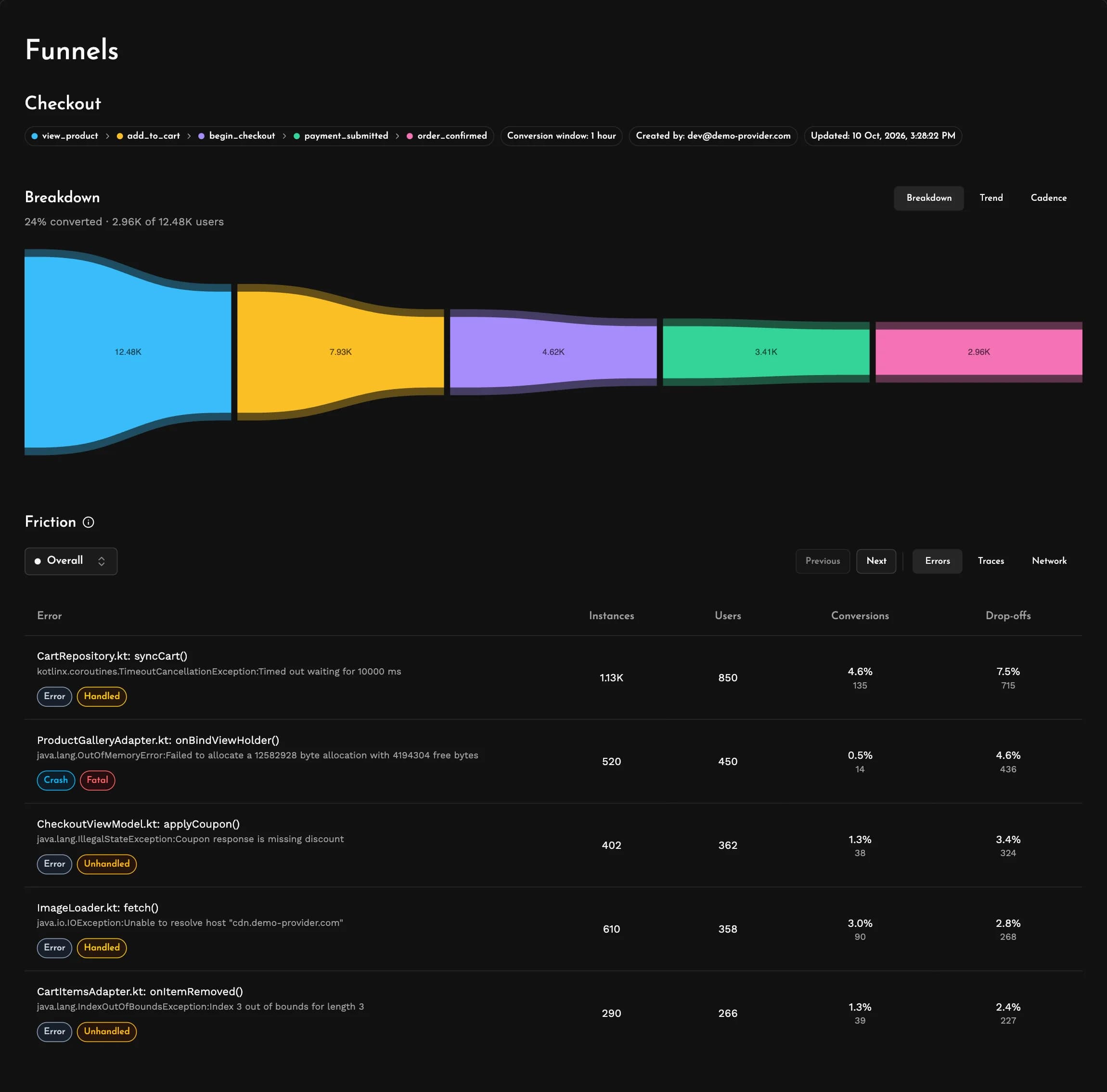Select the yellow 7.93K funnel segment
The height and width of the screenshot is (1092, 1107).
click(x=340, y=352)
